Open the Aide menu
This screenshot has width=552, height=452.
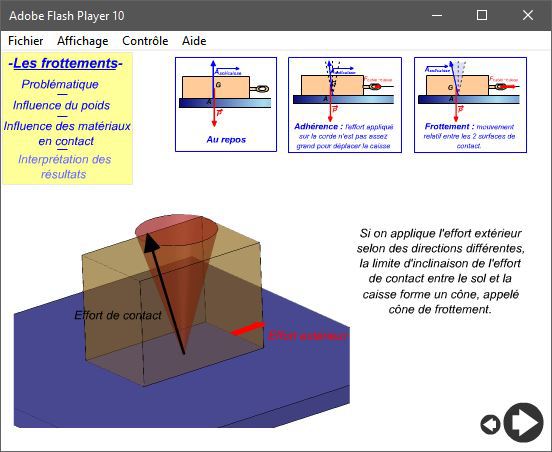[194, 41]
